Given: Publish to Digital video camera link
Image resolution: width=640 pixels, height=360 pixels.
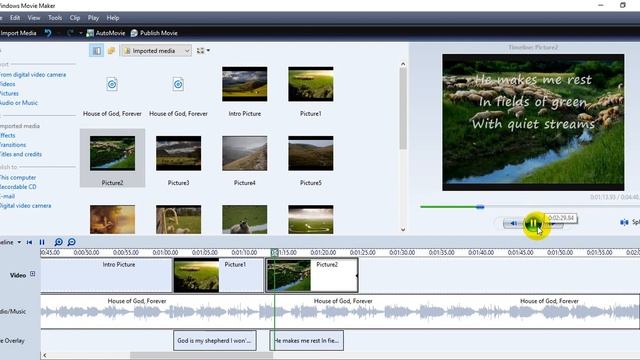Looking at the screenshot, I should click(25, 206).
